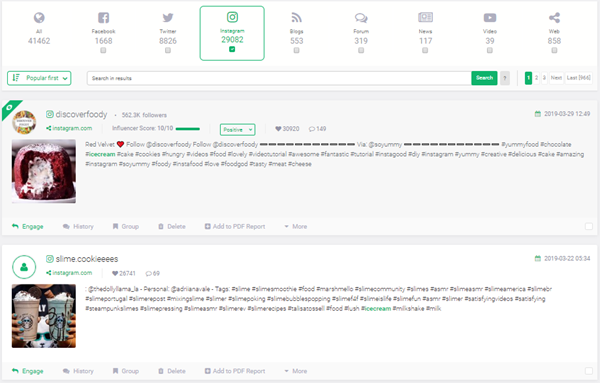Open the Popular first sorting dropdown
Screen dimensions: 600x383
point(39,78)
